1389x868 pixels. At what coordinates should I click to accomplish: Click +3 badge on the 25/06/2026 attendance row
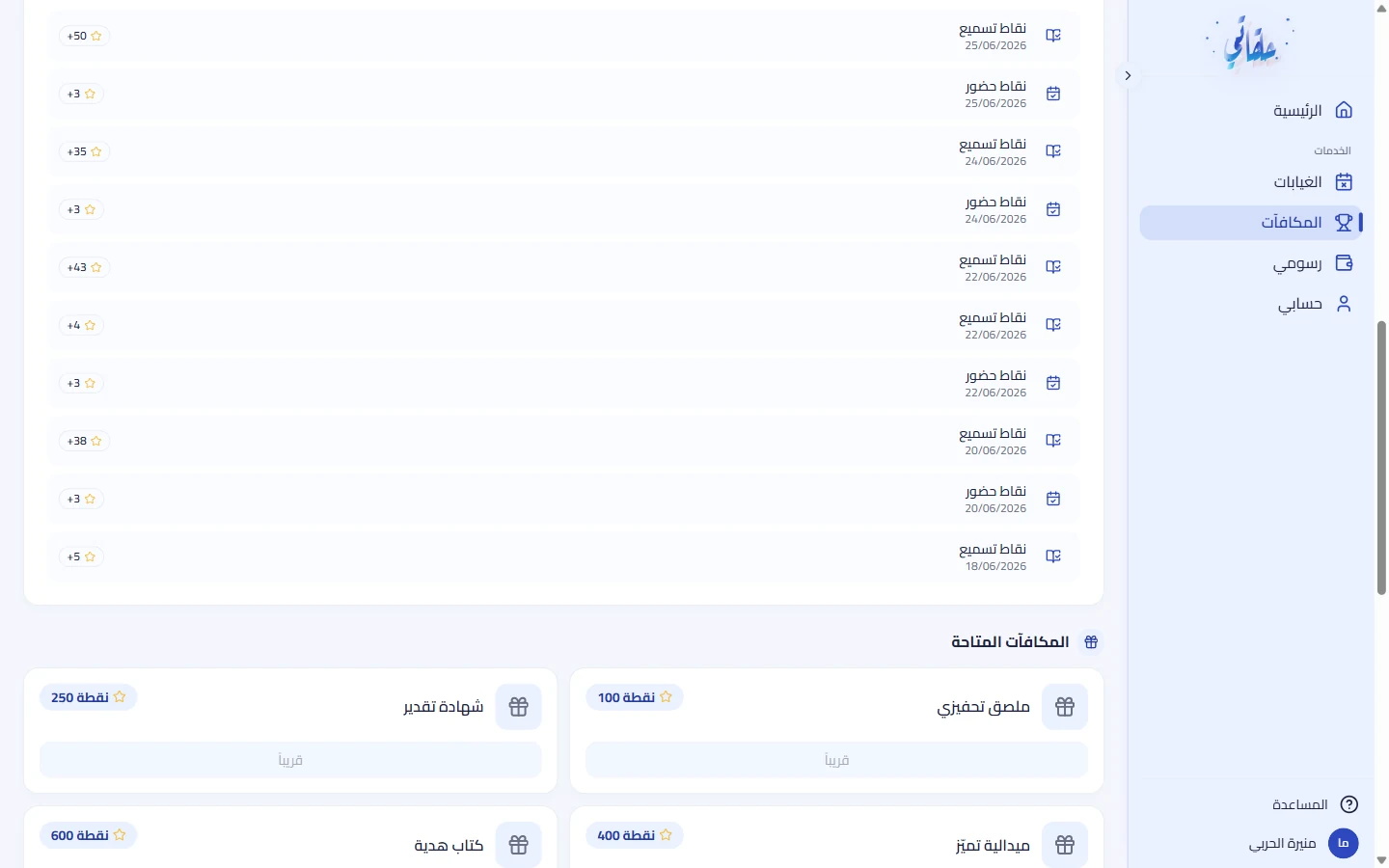[81, 94]
